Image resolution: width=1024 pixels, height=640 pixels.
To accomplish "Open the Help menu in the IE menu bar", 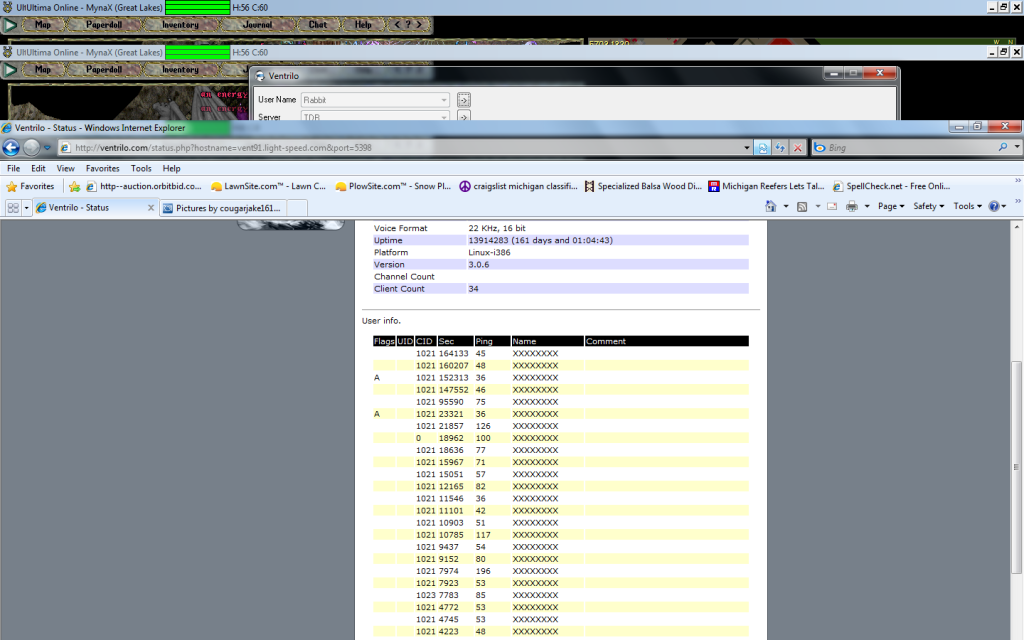I will (x=171, y=168).
